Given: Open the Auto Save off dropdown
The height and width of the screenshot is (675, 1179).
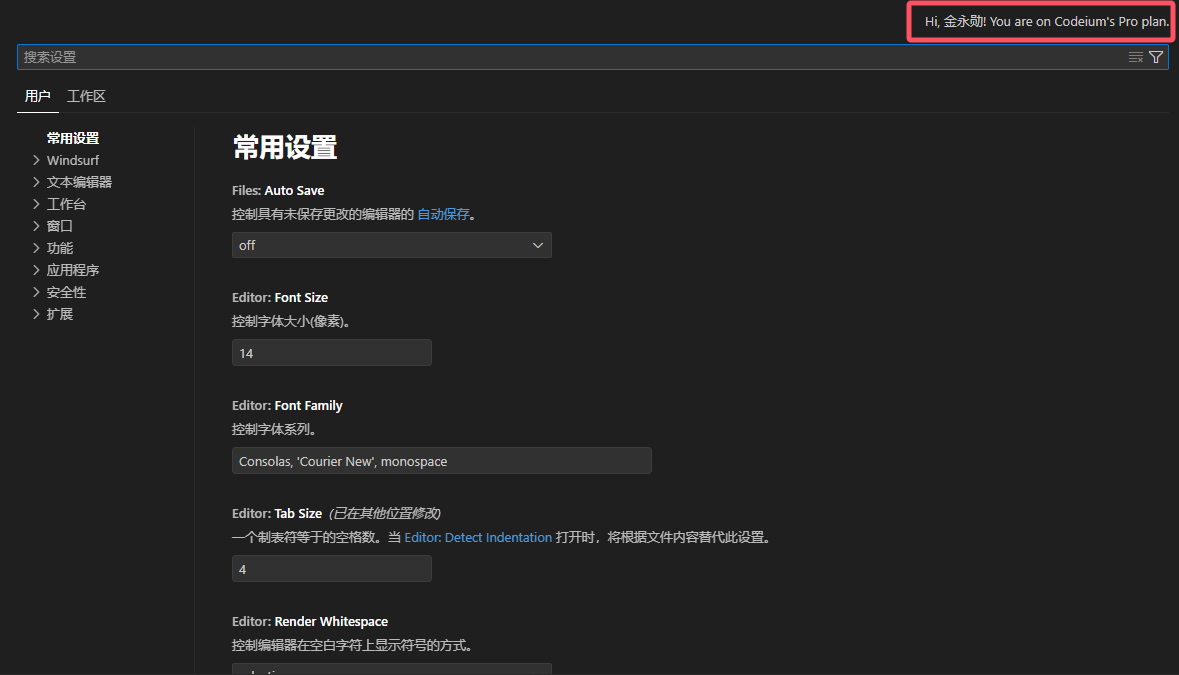Looking at the screenshot, I should coord(392,245).
